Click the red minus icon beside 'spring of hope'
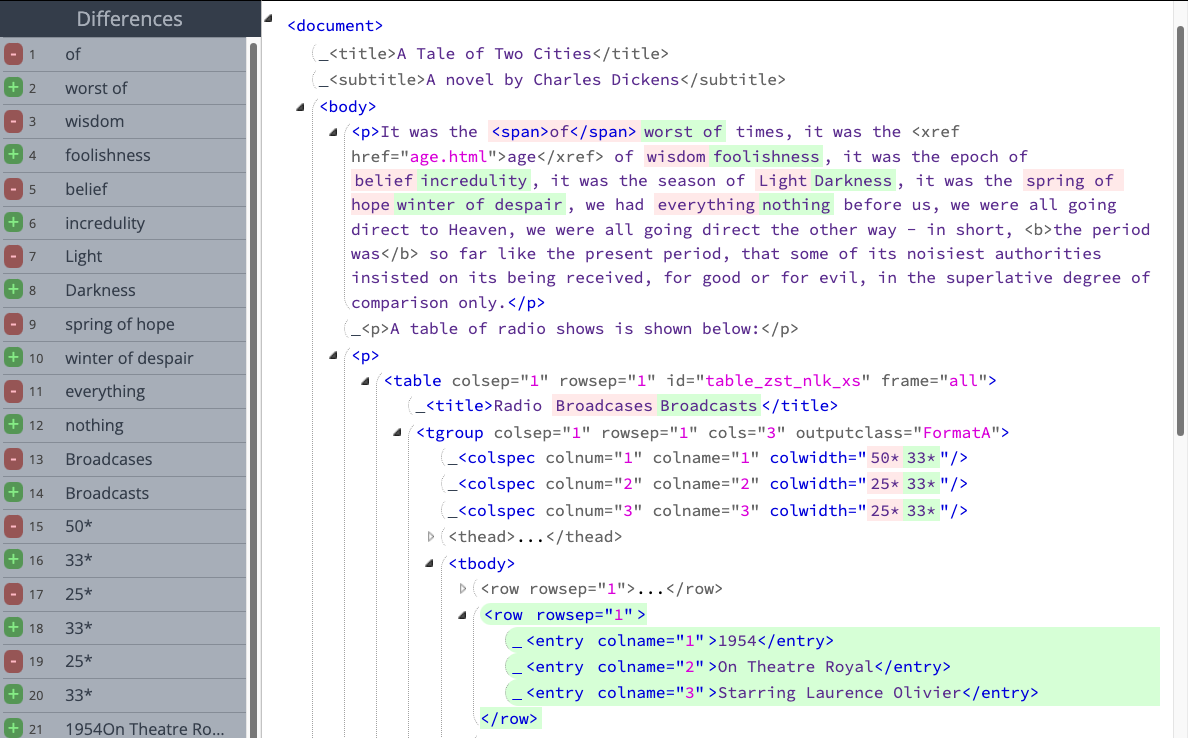Screen dimensions: 1188x738 (13, 324)
